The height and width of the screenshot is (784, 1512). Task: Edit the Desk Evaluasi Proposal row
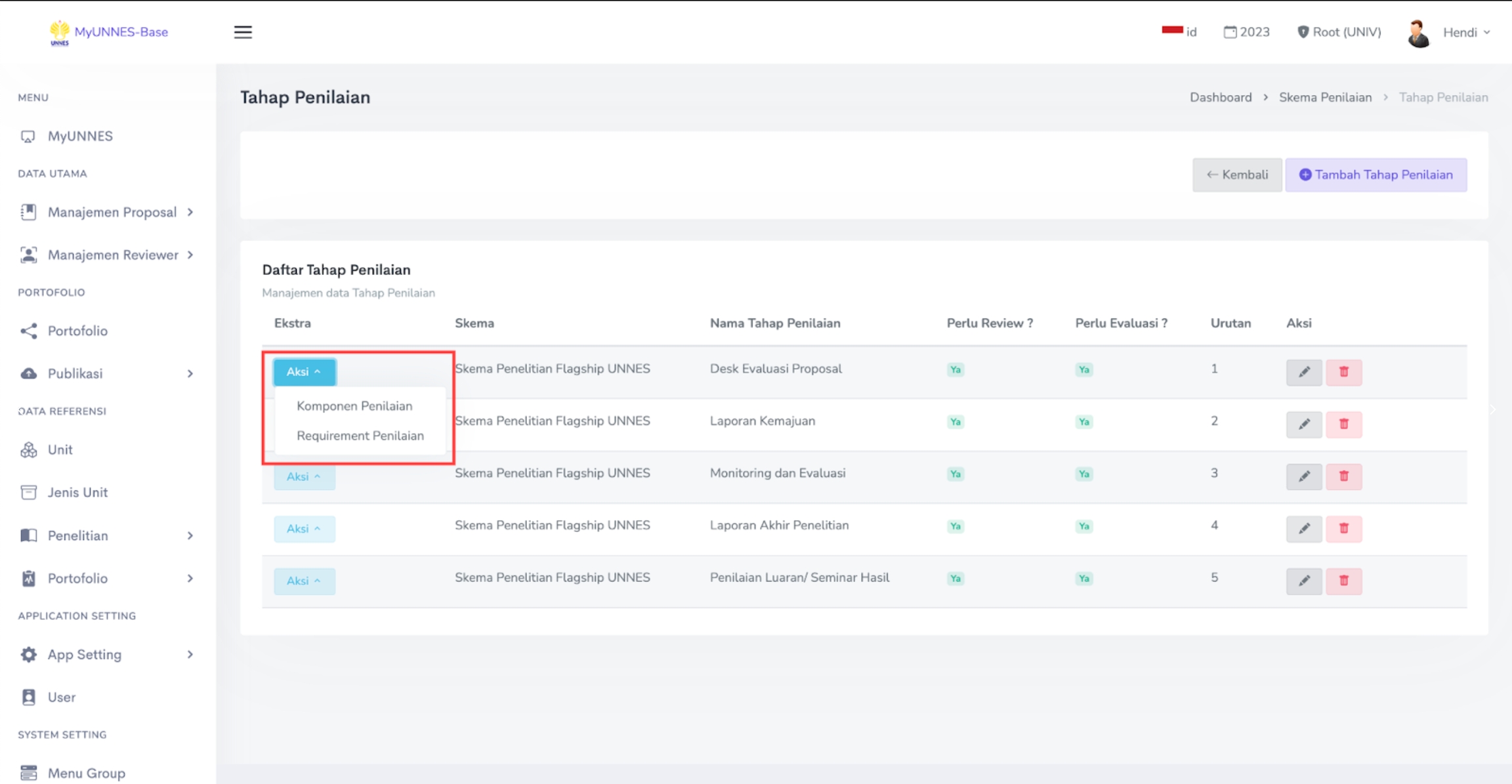pos(1303,372)
